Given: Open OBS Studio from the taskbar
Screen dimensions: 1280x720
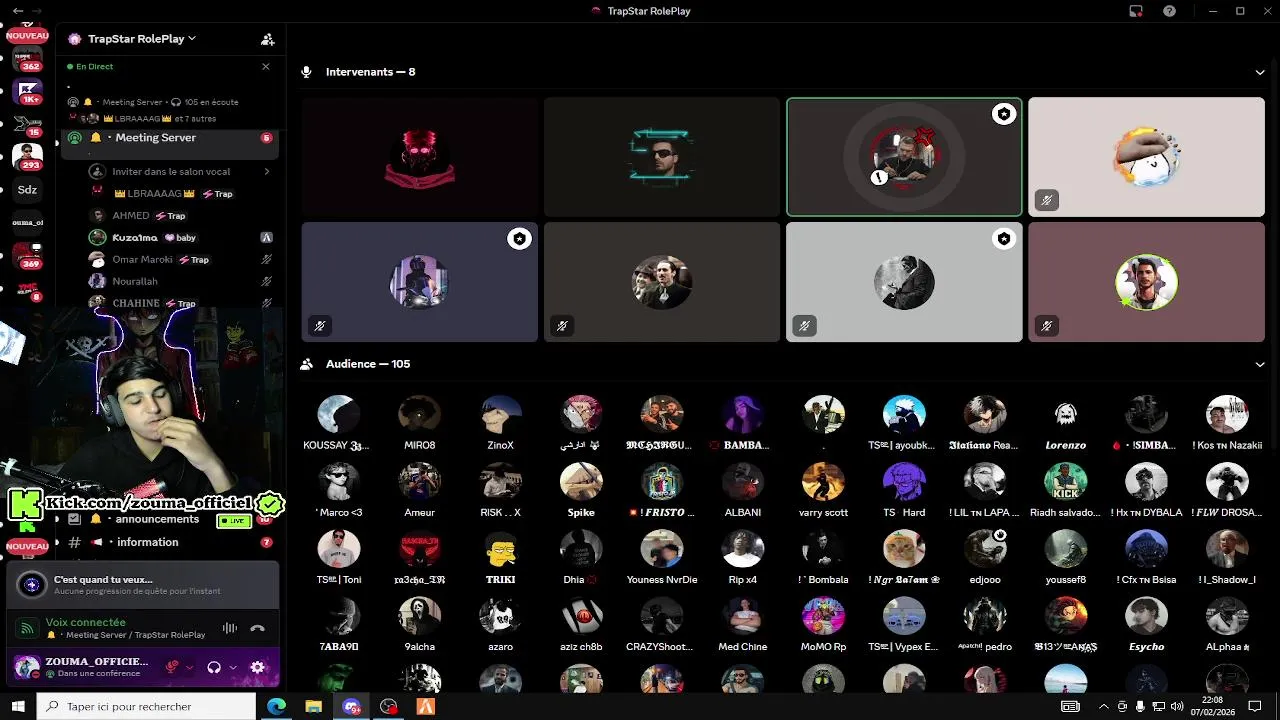Looking at the screenshot, I should (389, 706).
